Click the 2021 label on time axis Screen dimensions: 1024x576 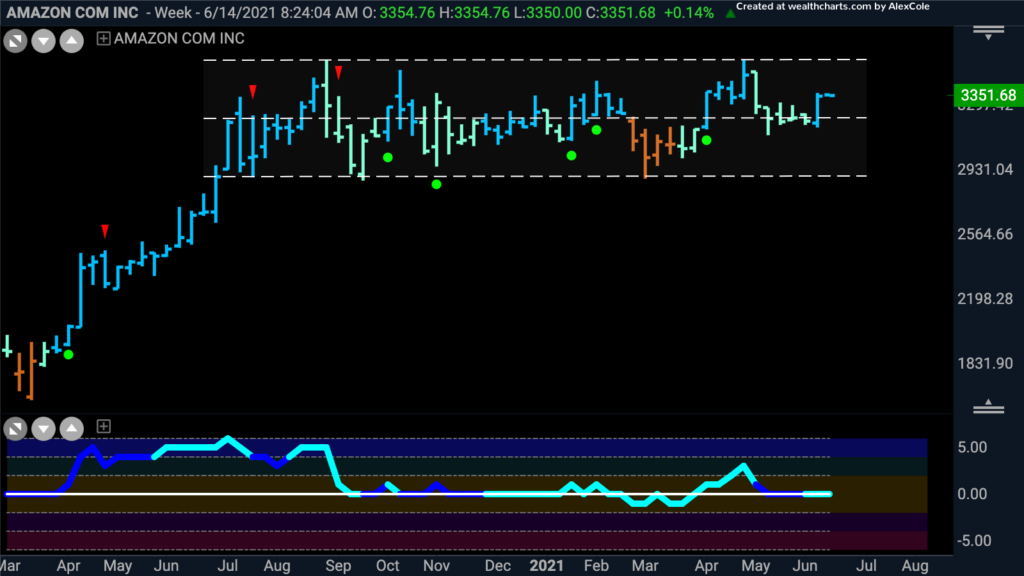coord(546,566)
